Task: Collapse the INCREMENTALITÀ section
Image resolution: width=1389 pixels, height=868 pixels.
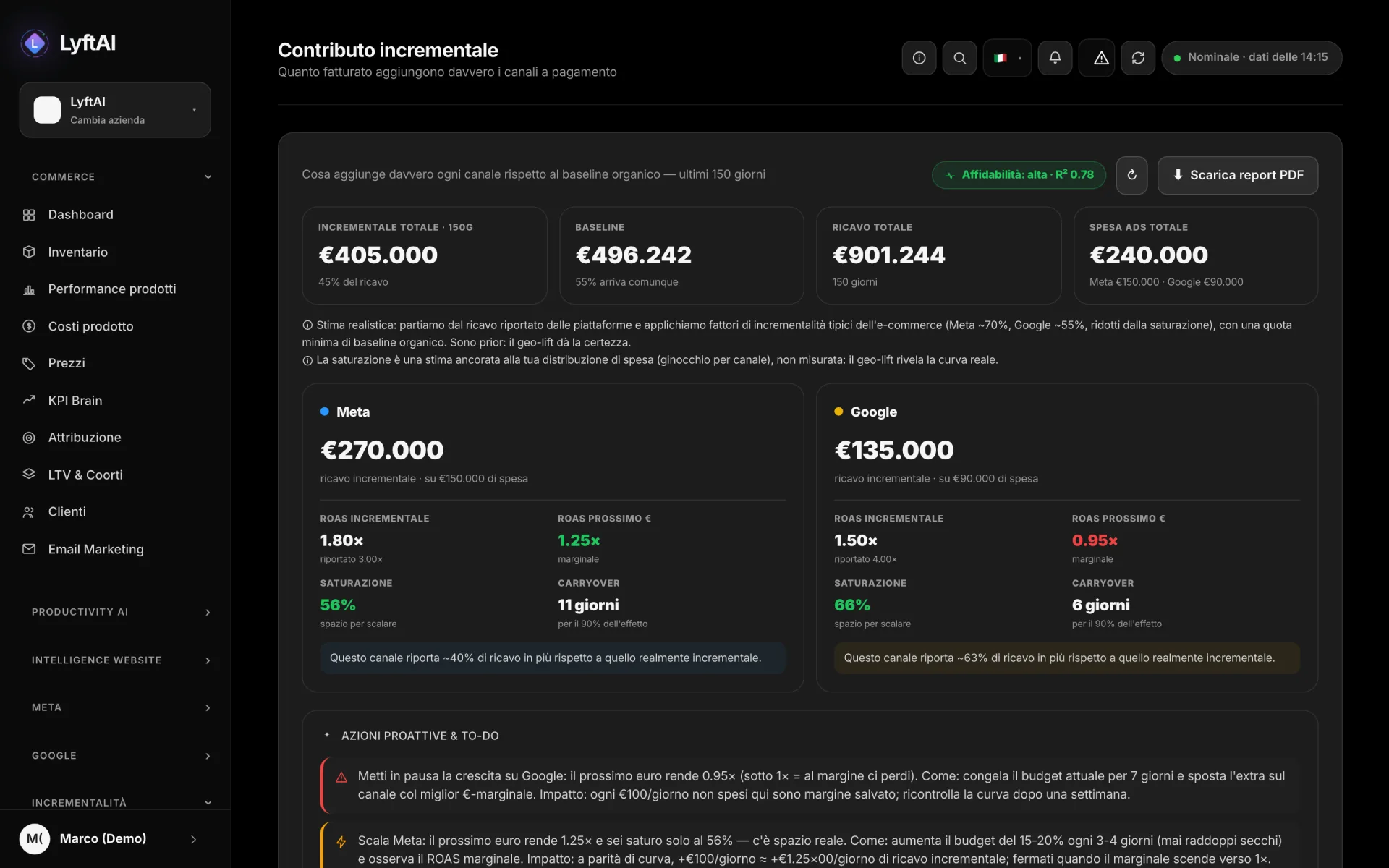Action: (x=121, y=802)
